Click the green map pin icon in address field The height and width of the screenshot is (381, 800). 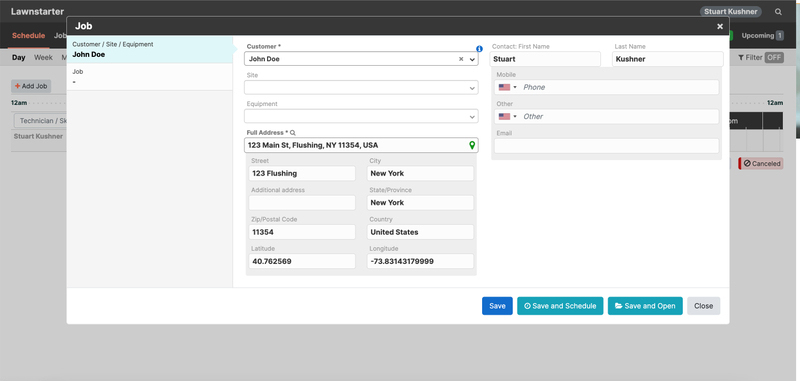point(472,145)
